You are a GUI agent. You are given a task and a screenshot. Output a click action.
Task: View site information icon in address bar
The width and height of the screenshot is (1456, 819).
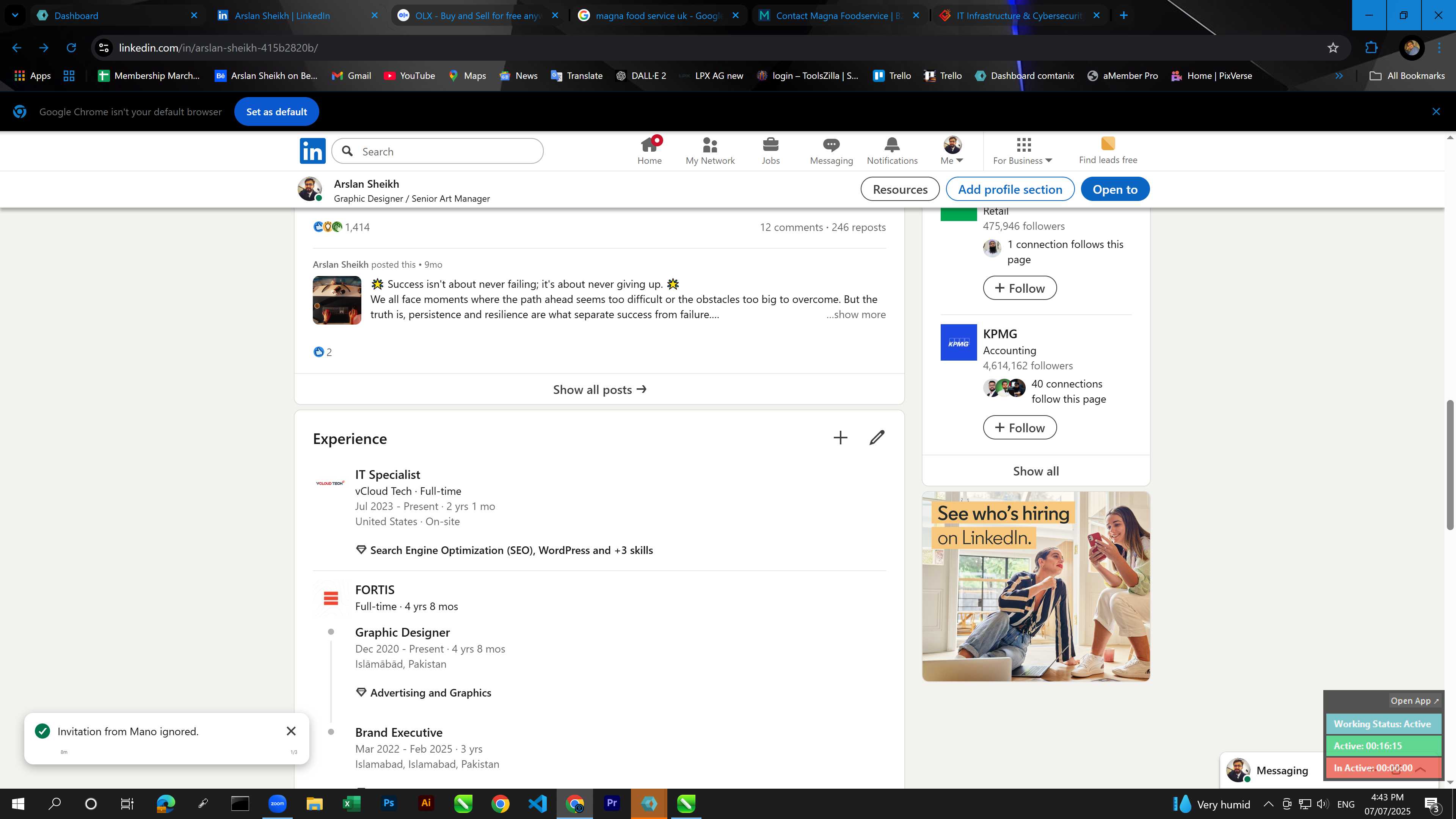pos(104,48)
